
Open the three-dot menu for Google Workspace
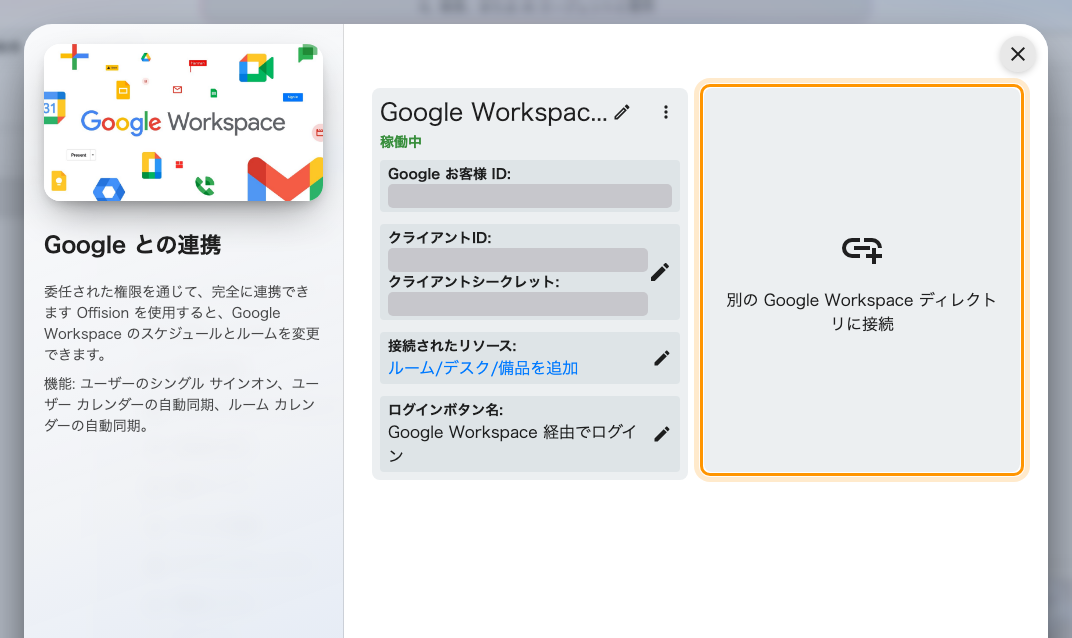pos(665,112)
